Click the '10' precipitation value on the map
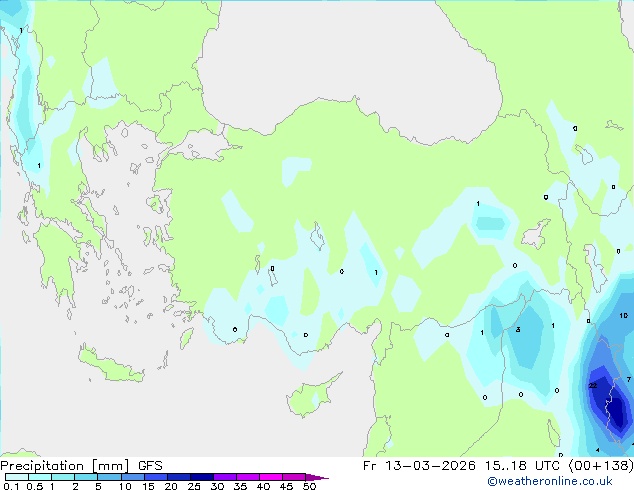 tap(623, 315)
